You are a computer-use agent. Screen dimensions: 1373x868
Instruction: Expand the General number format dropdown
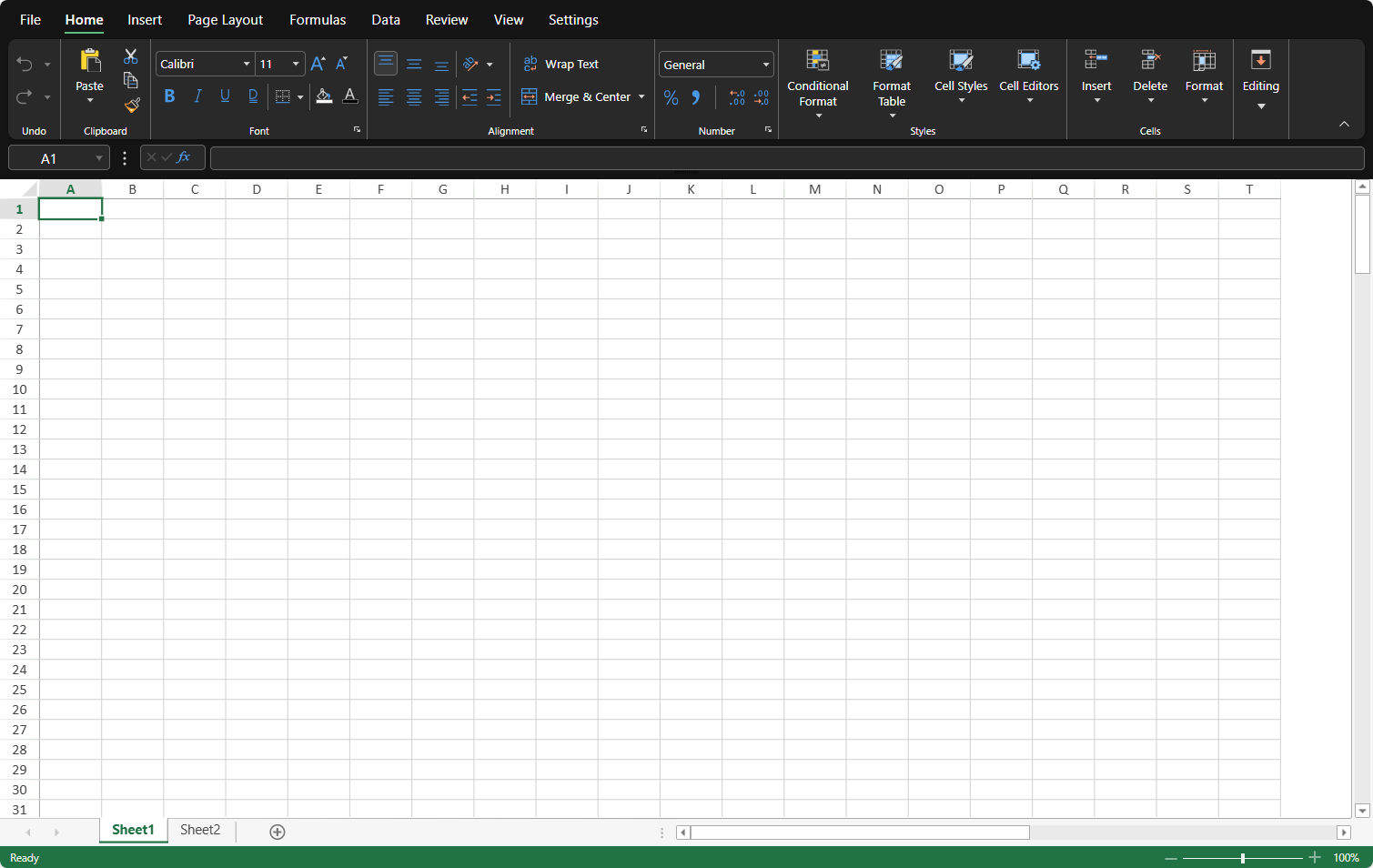tap(765, 65)
